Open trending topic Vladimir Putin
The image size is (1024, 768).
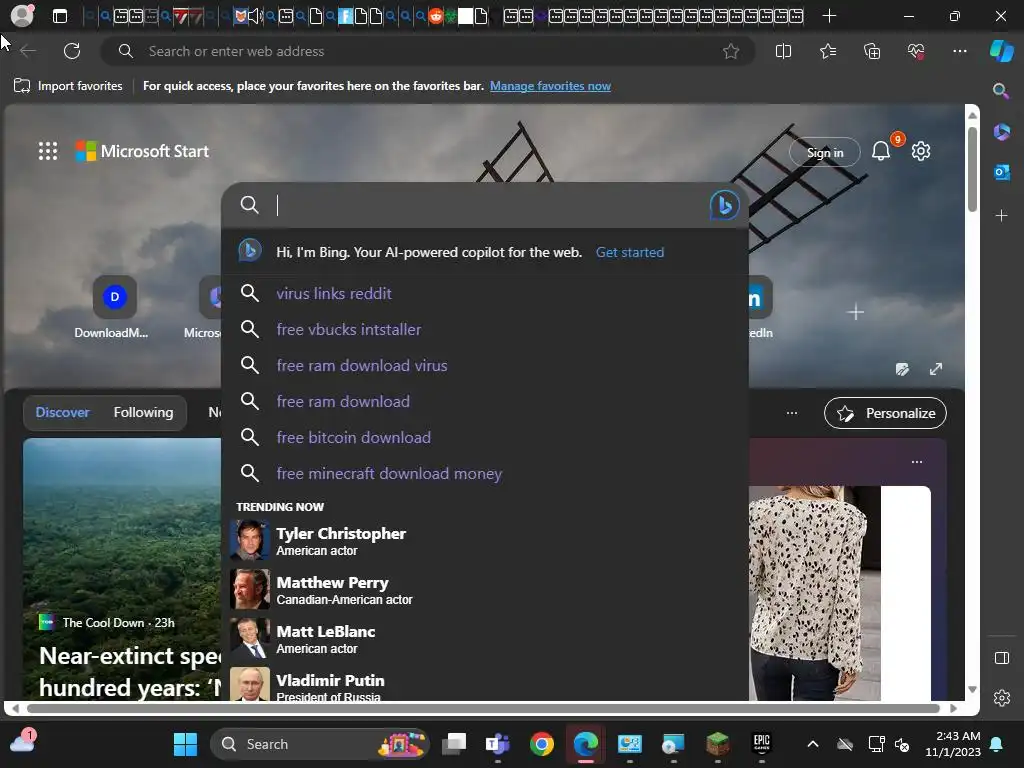[485, 684]
